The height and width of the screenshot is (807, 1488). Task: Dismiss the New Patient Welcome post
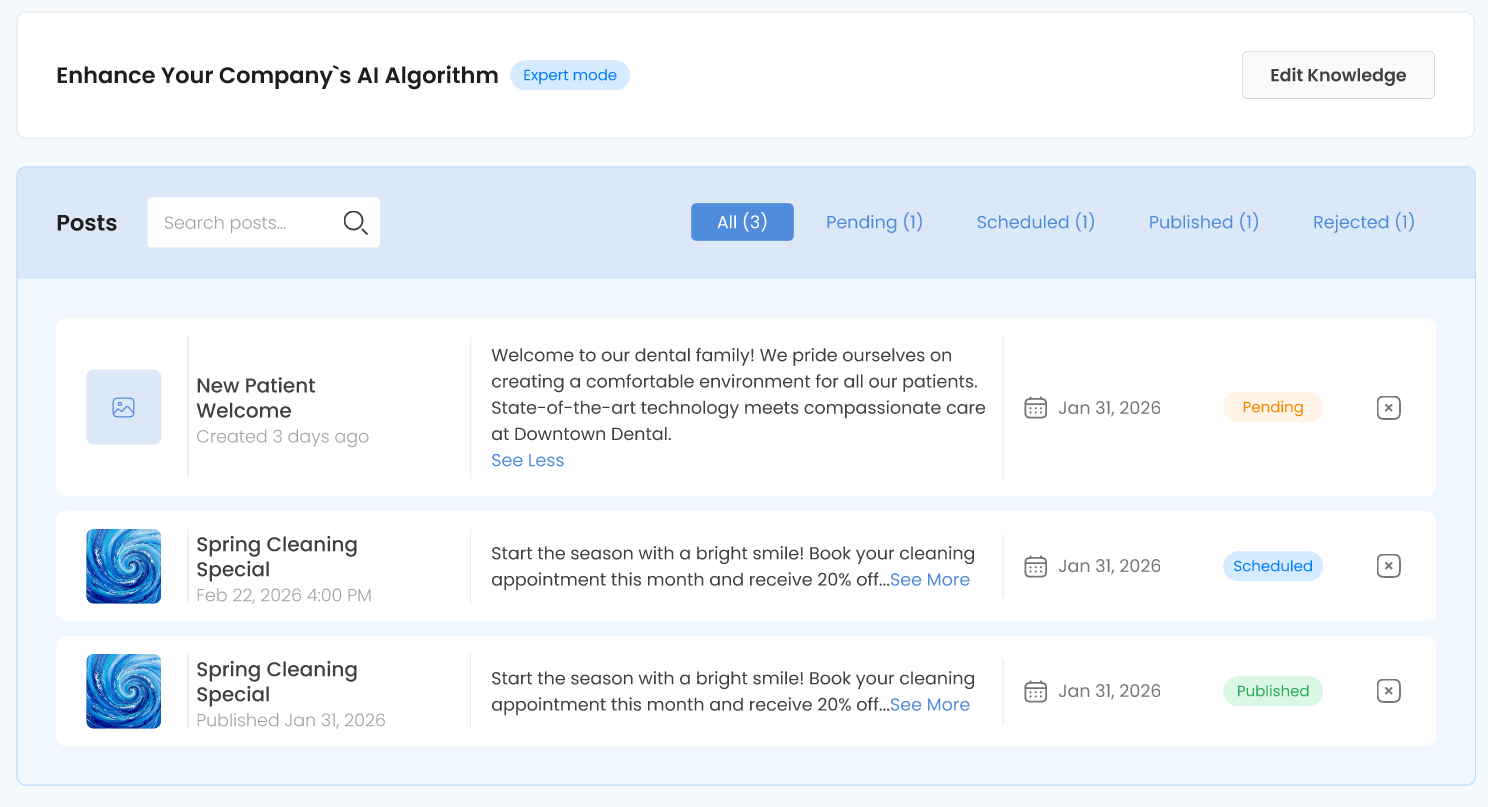1388,407
